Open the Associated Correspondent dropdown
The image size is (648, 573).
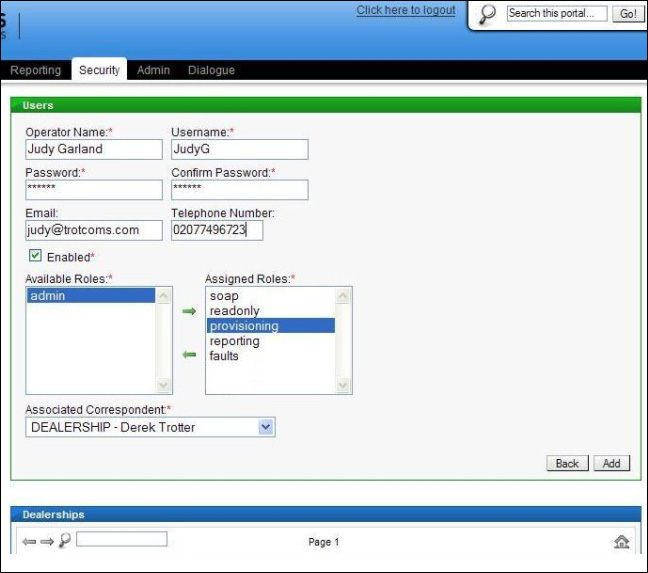click(x=265, y=427)
